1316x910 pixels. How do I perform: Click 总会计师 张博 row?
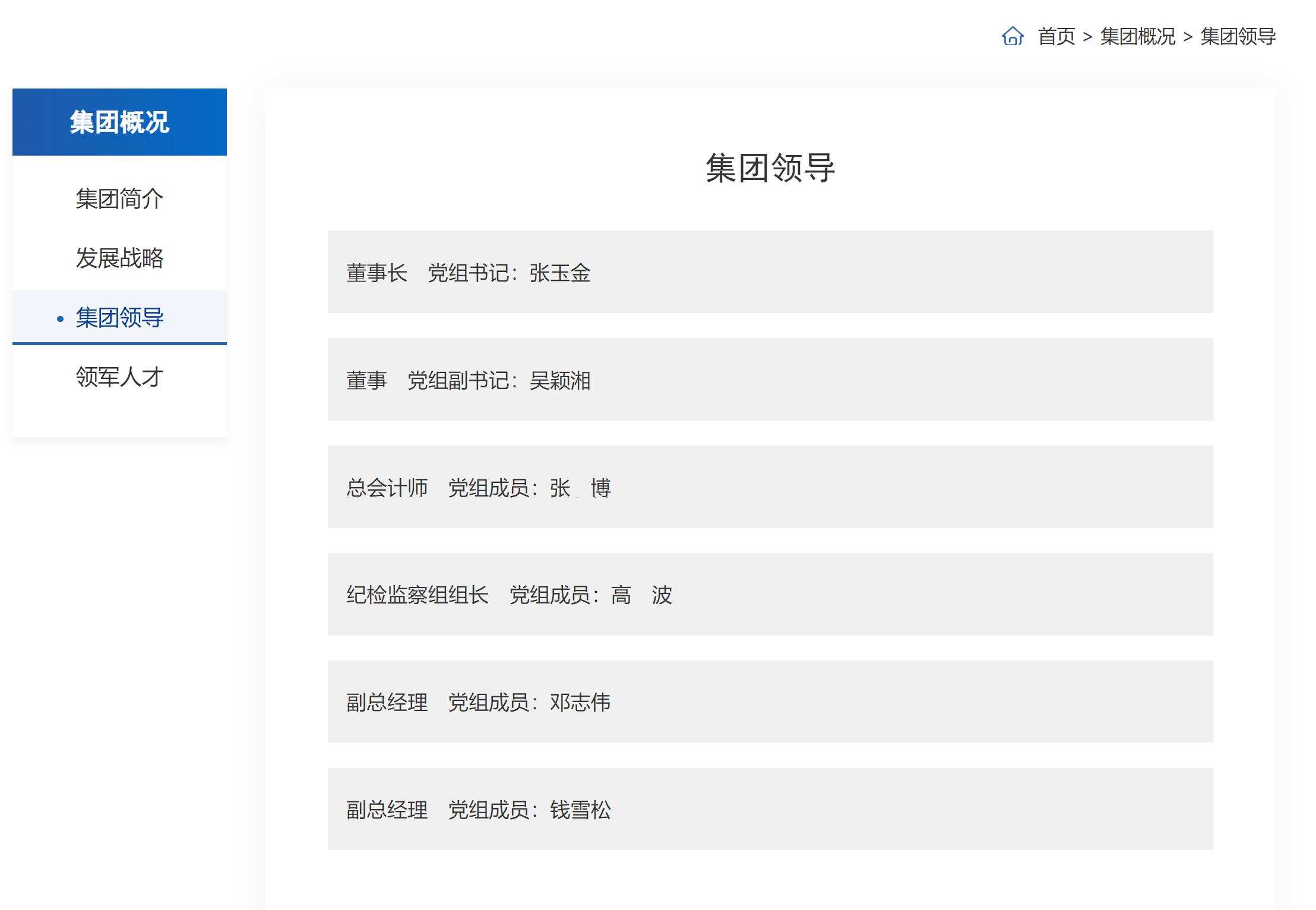tap(770, 487)
